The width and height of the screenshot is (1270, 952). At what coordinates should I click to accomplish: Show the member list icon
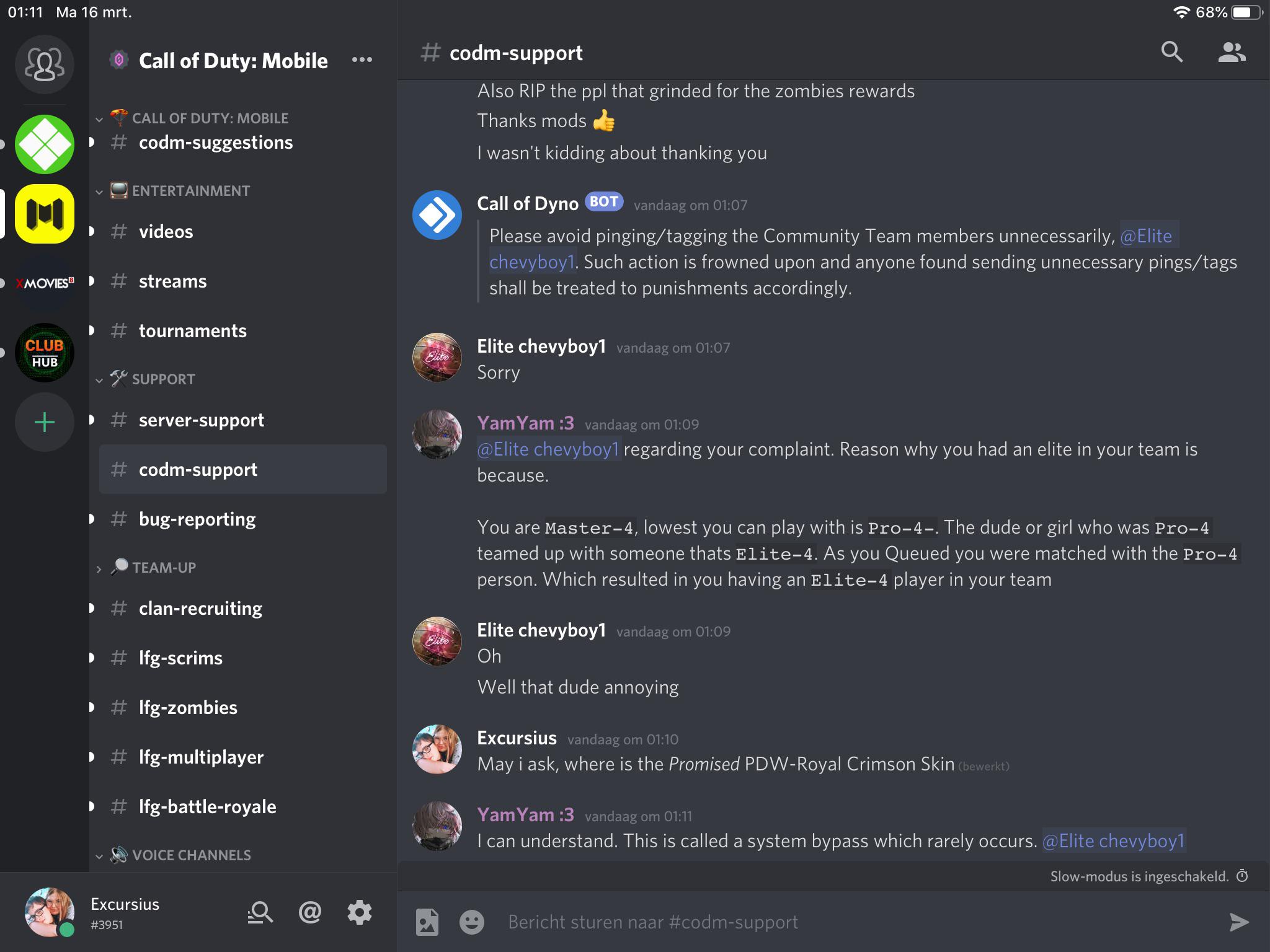1232,53
